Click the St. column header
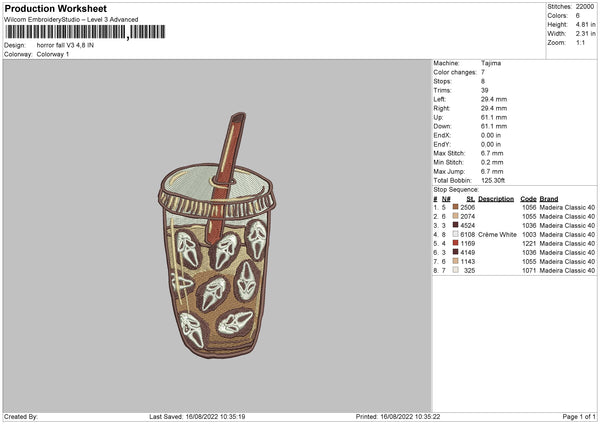Screen dimensions: 600x424 click(x=470, y=198)
